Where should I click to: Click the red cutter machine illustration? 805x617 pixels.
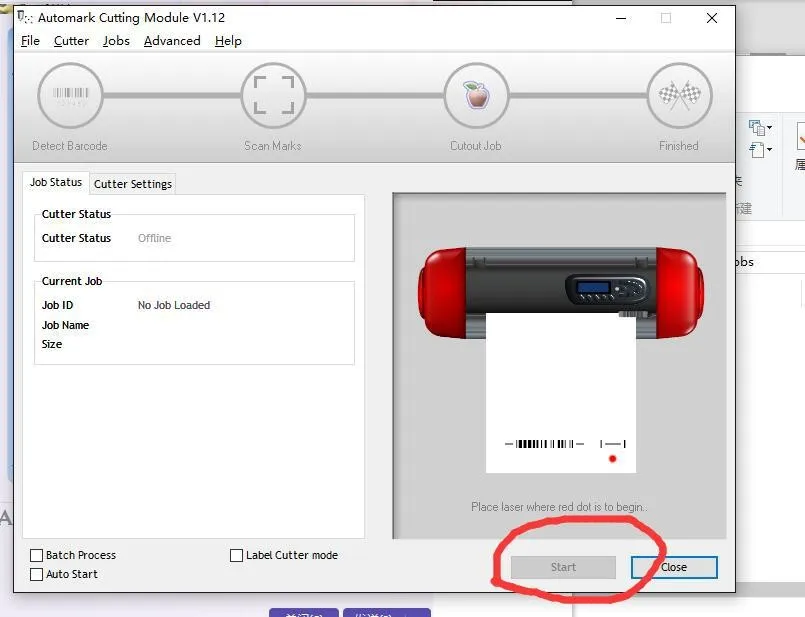[x=561, y=293]
